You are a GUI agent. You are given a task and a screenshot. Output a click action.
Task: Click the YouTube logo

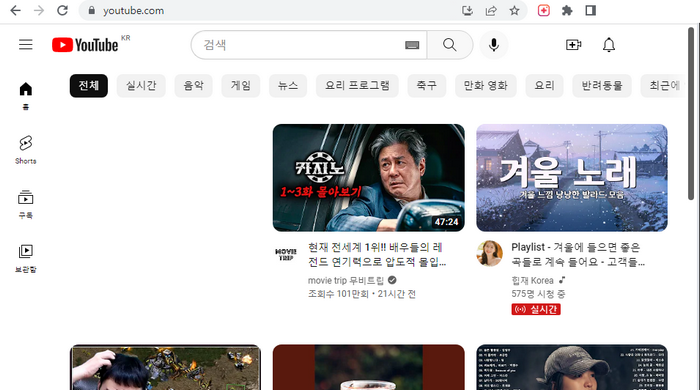tap(85, 45)
